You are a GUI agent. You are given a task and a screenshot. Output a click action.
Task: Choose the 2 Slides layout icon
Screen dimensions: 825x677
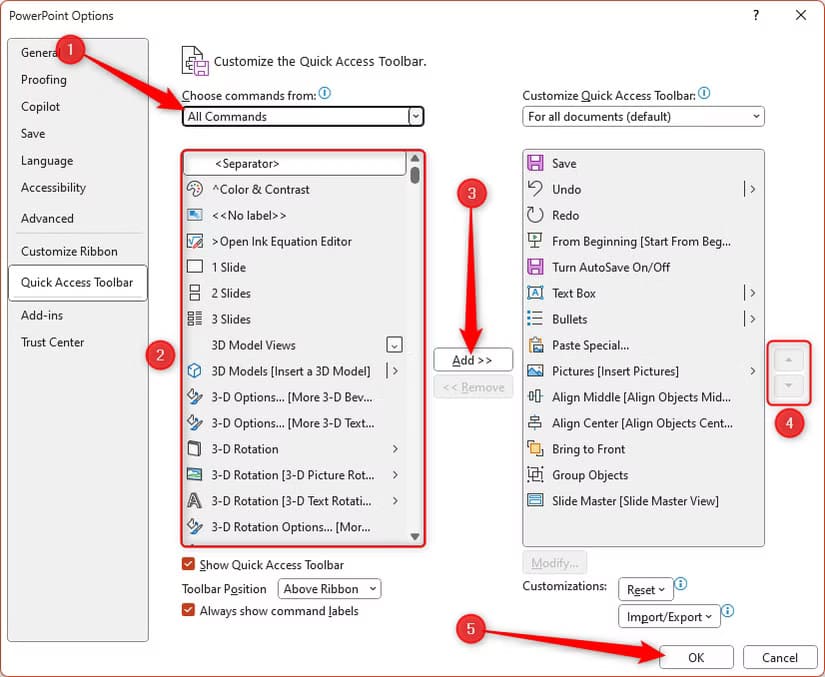tap(195, 292)
